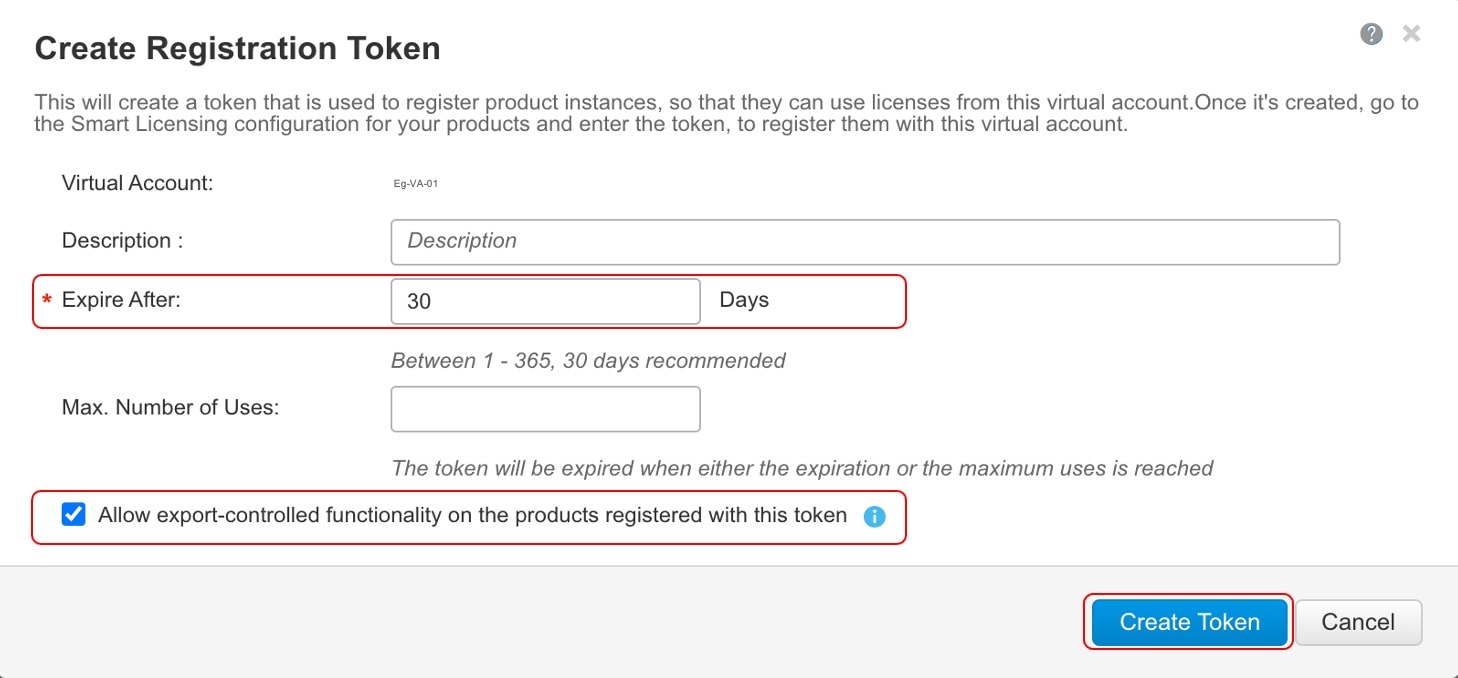Click the 'Allow export-controlled functionality' label text
This screenshot has height=678, width=1458.
point(472,515)
